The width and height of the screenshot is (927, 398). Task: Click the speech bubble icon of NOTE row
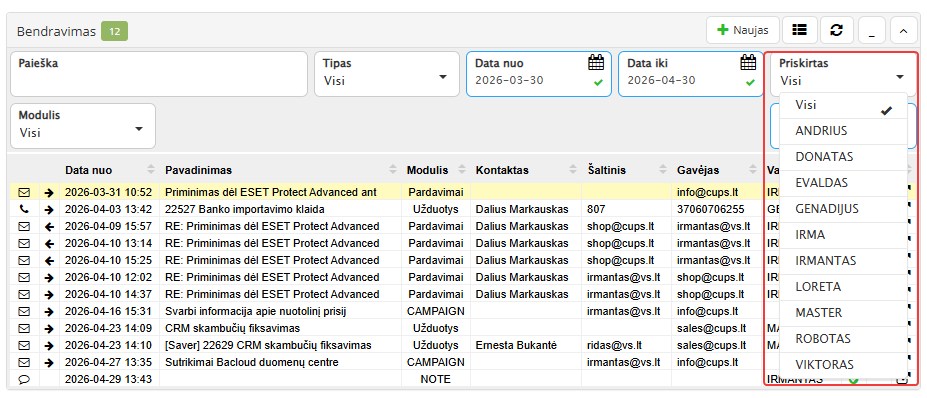coord(24,380)
